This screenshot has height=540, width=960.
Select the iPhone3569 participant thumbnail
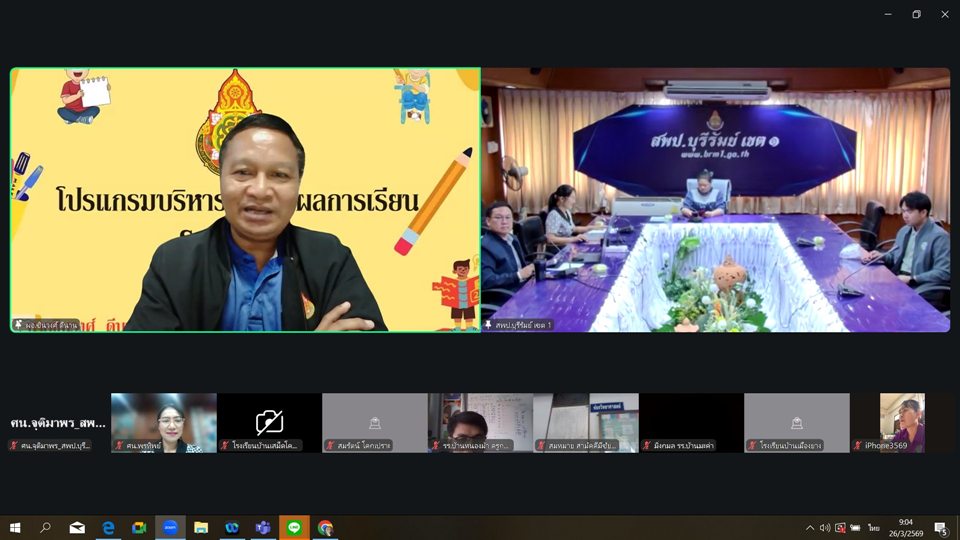click(x=902, y=422)
